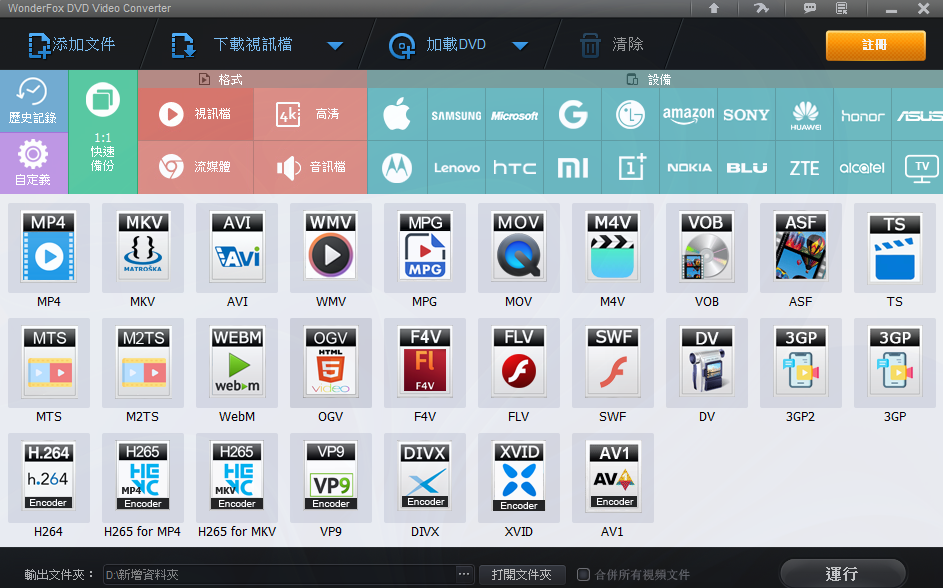
Task: Switch to the 高清 4K tab
Action: [310, 114]
